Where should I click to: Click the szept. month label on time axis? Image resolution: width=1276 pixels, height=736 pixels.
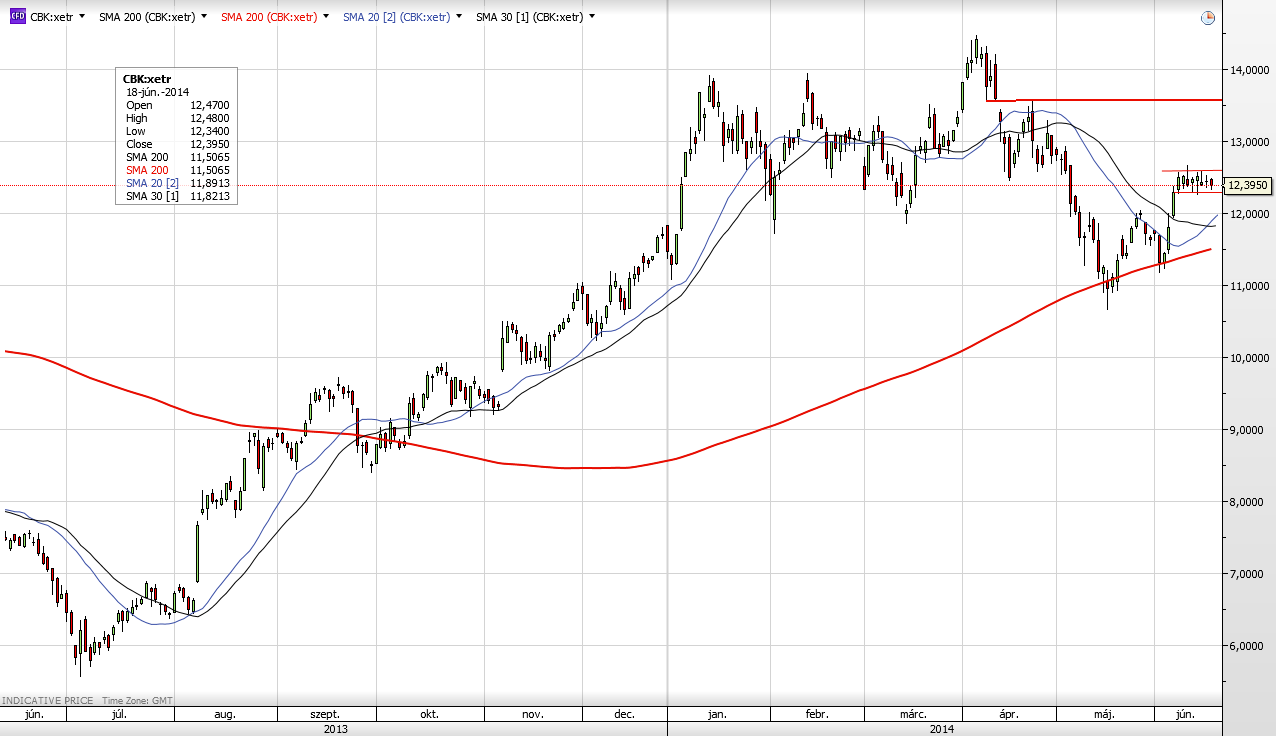pos(325,715)
